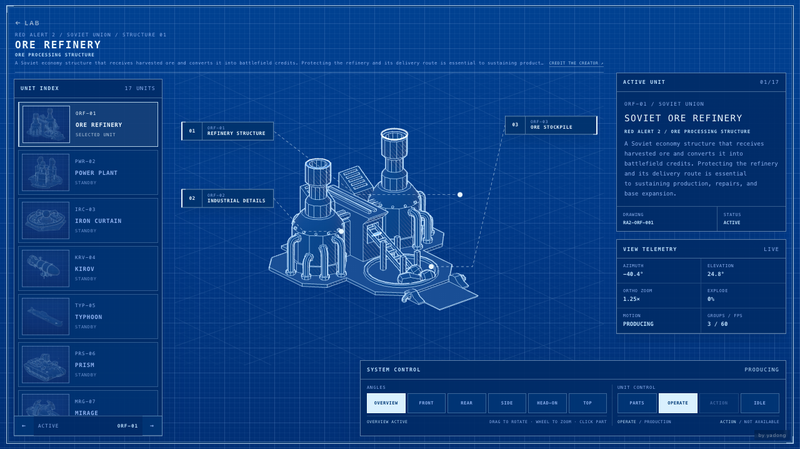Switch to Side angle

point(507,403)
